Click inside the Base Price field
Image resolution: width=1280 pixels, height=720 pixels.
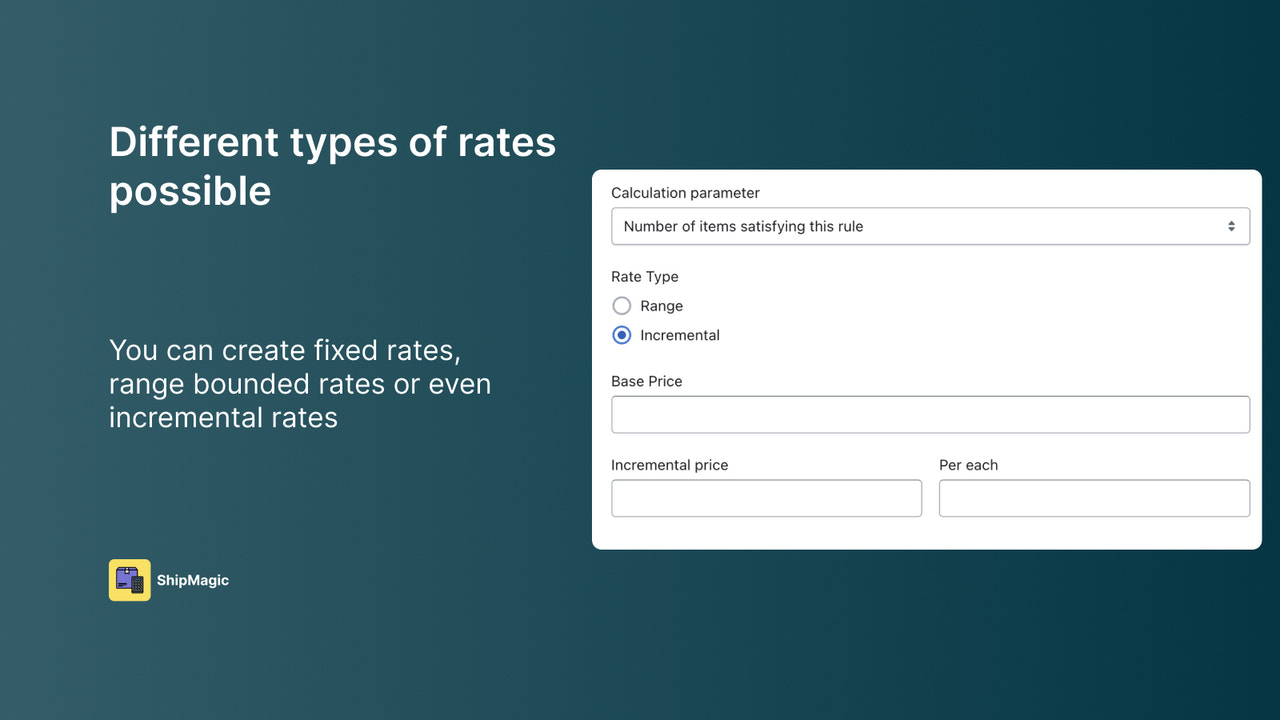pos(930,414)
